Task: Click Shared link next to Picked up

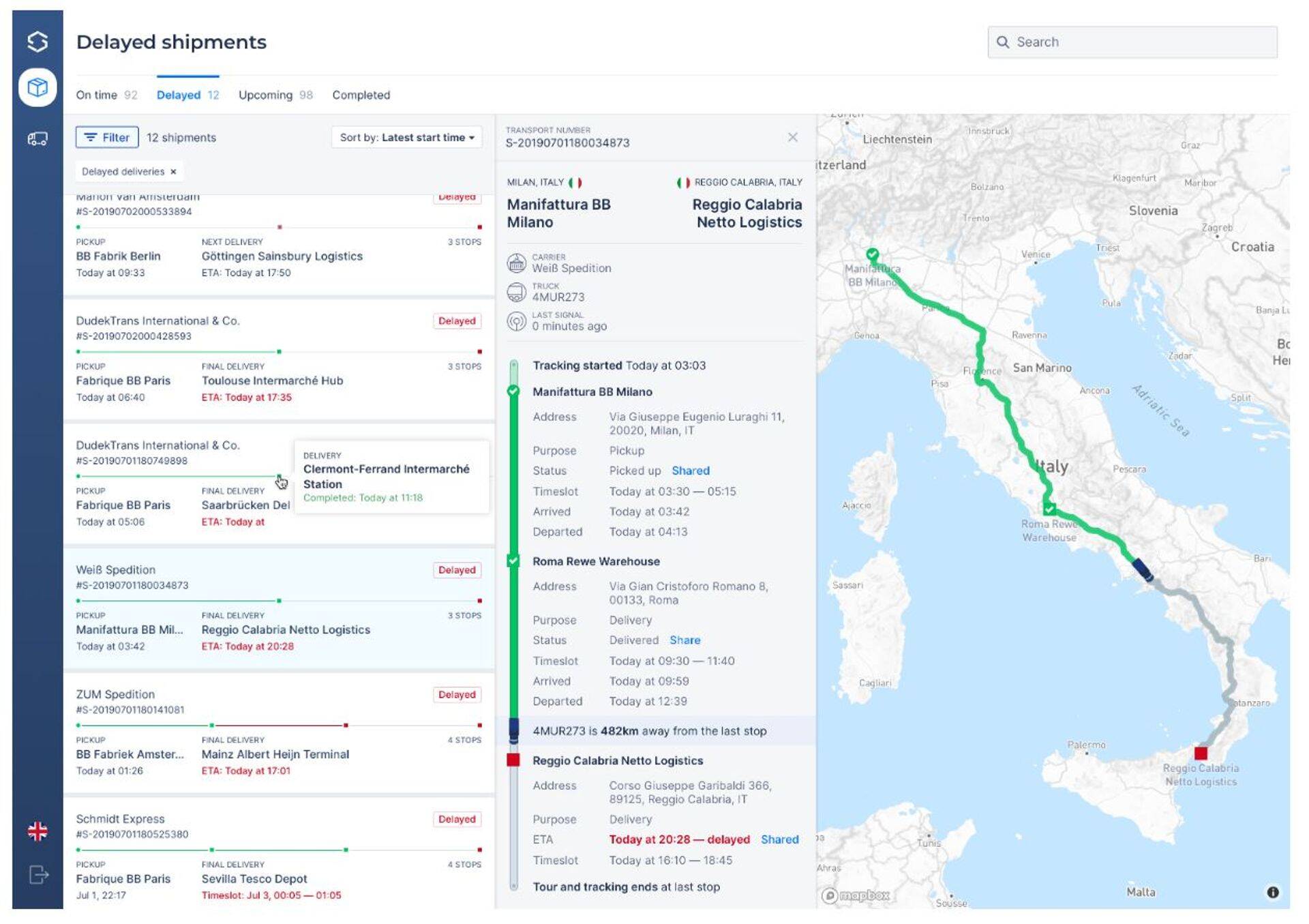Action: tap(690, 471)
